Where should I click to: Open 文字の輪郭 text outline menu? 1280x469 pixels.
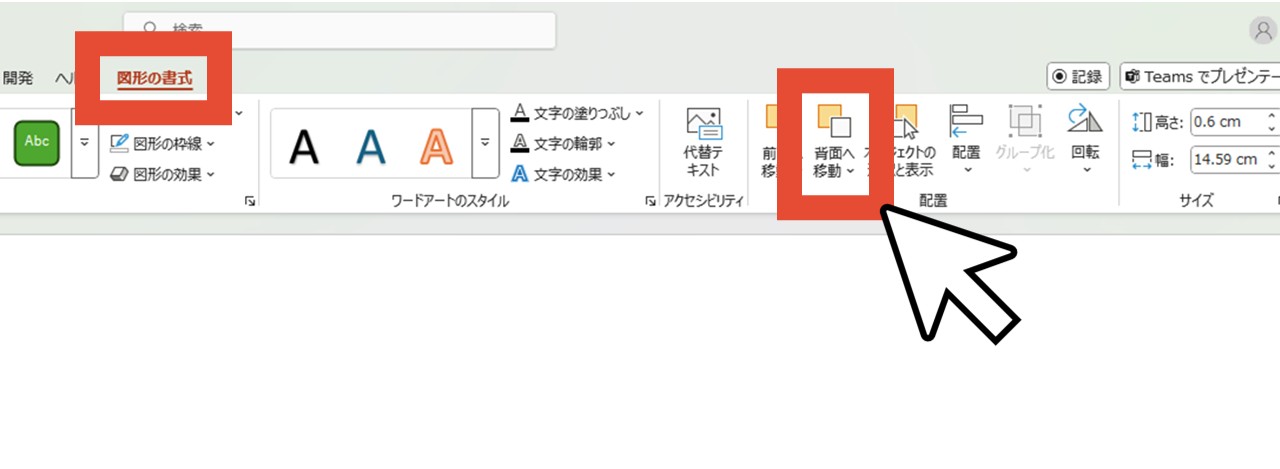pyautogui.click(x=563, y=143)
